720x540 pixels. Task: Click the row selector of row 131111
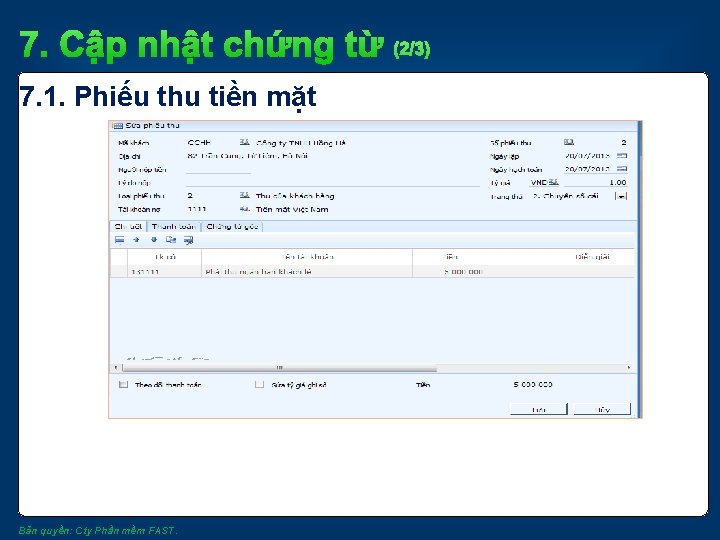[119, 271]
